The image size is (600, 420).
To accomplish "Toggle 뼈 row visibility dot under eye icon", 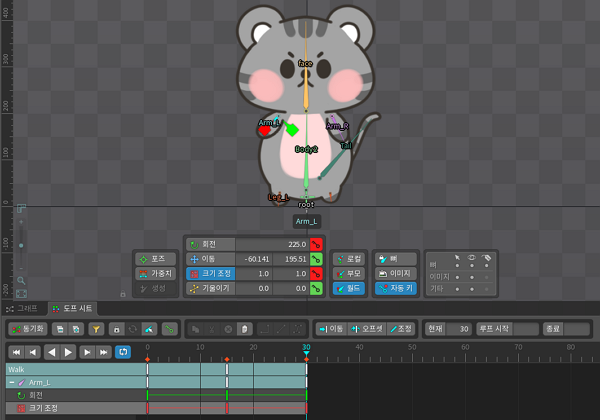I will coord(472,265).
